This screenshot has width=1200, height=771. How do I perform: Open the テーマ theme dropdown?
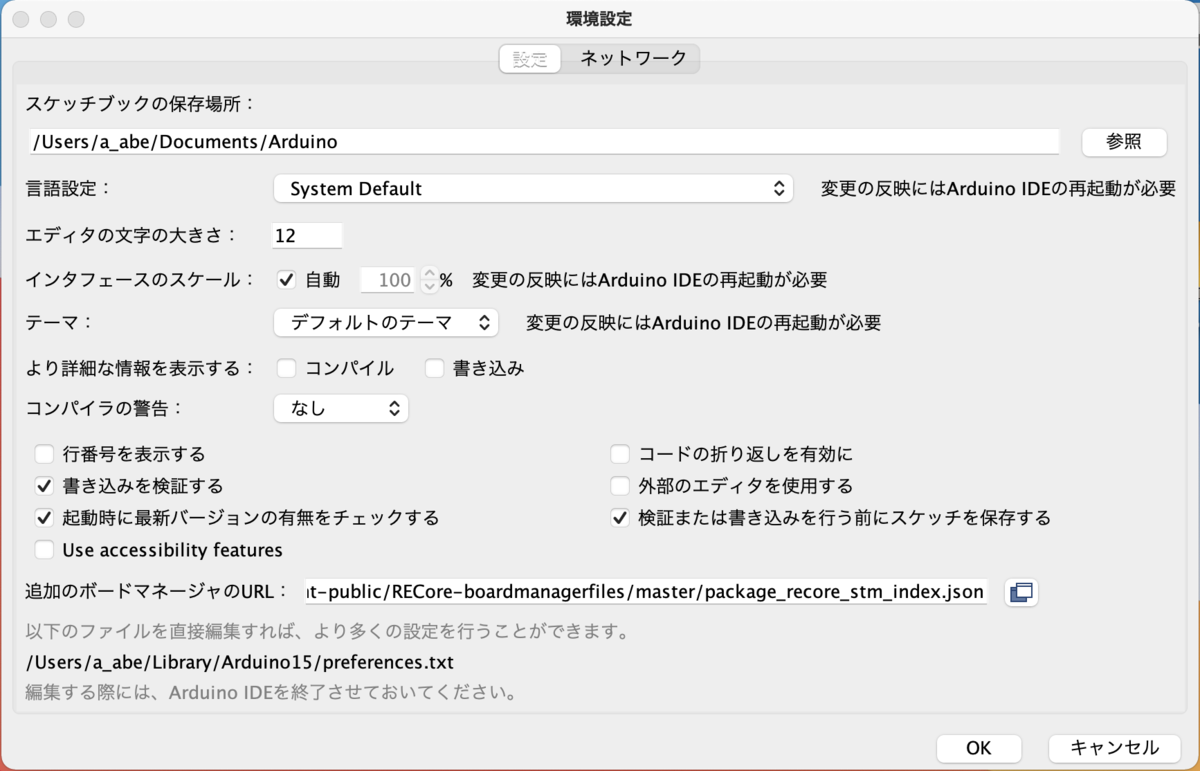tap(385, 322)
